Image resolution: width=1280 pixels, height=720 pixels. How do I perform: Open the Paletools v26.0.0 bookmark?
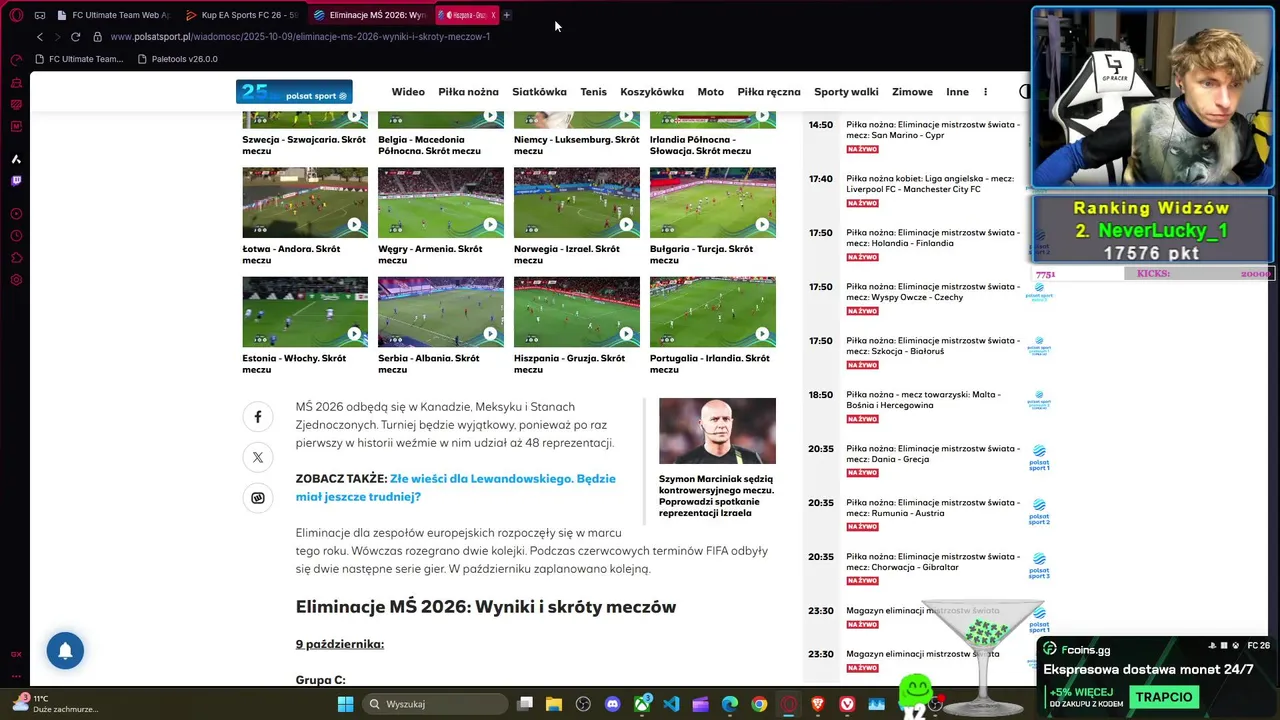tap(177, 59)
